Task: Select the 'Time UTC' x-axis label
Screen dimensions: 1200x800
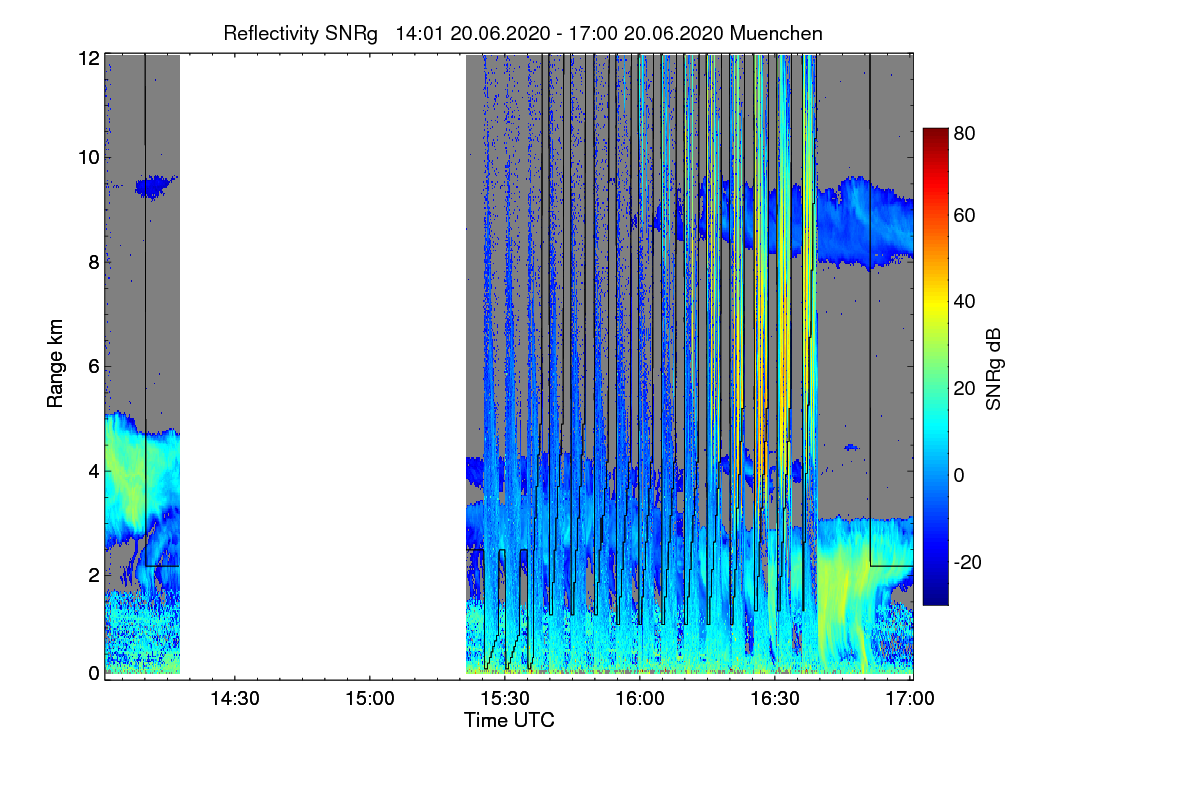Action: pos(509,720)
